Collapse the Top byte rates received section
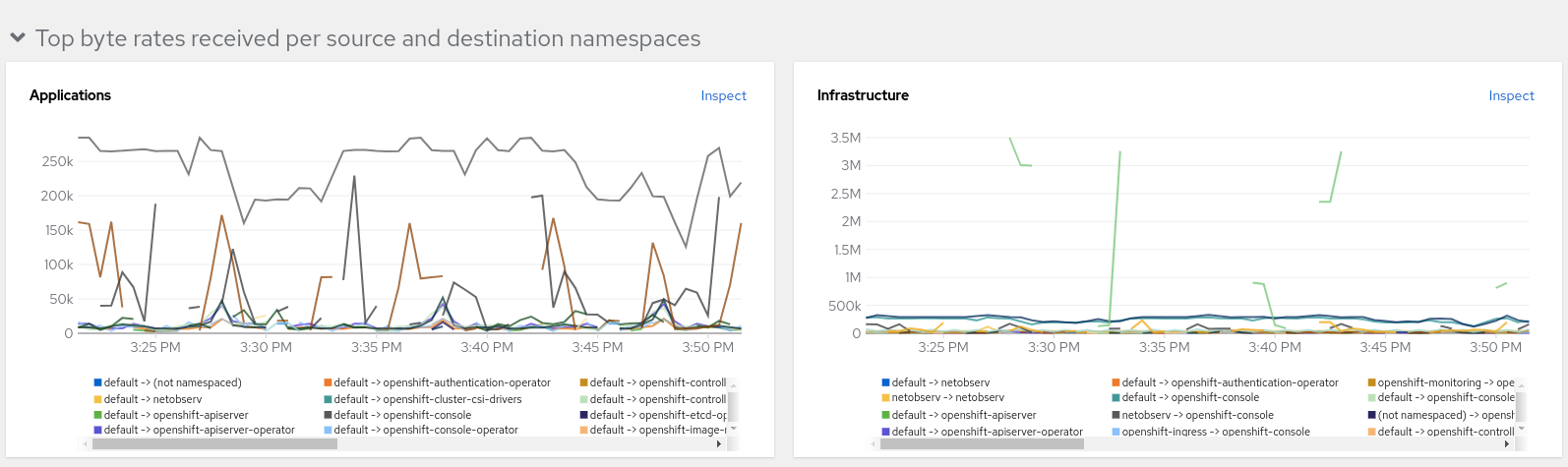The height and width of the screenshot is (467, 1568). point(18,38)
